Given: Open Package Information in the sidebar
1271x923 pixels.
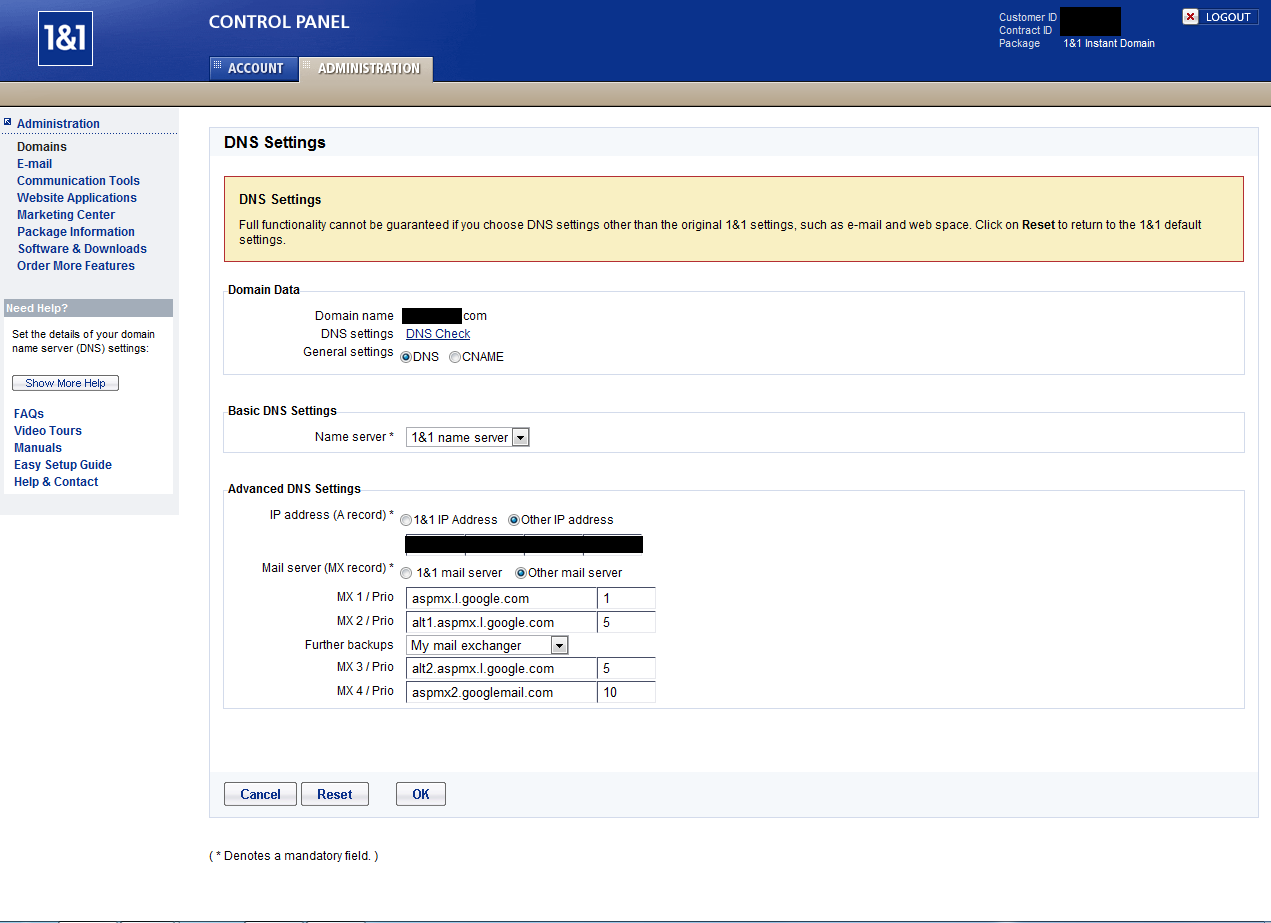Looking at the screenshot, I should click(x=76, y=232).
